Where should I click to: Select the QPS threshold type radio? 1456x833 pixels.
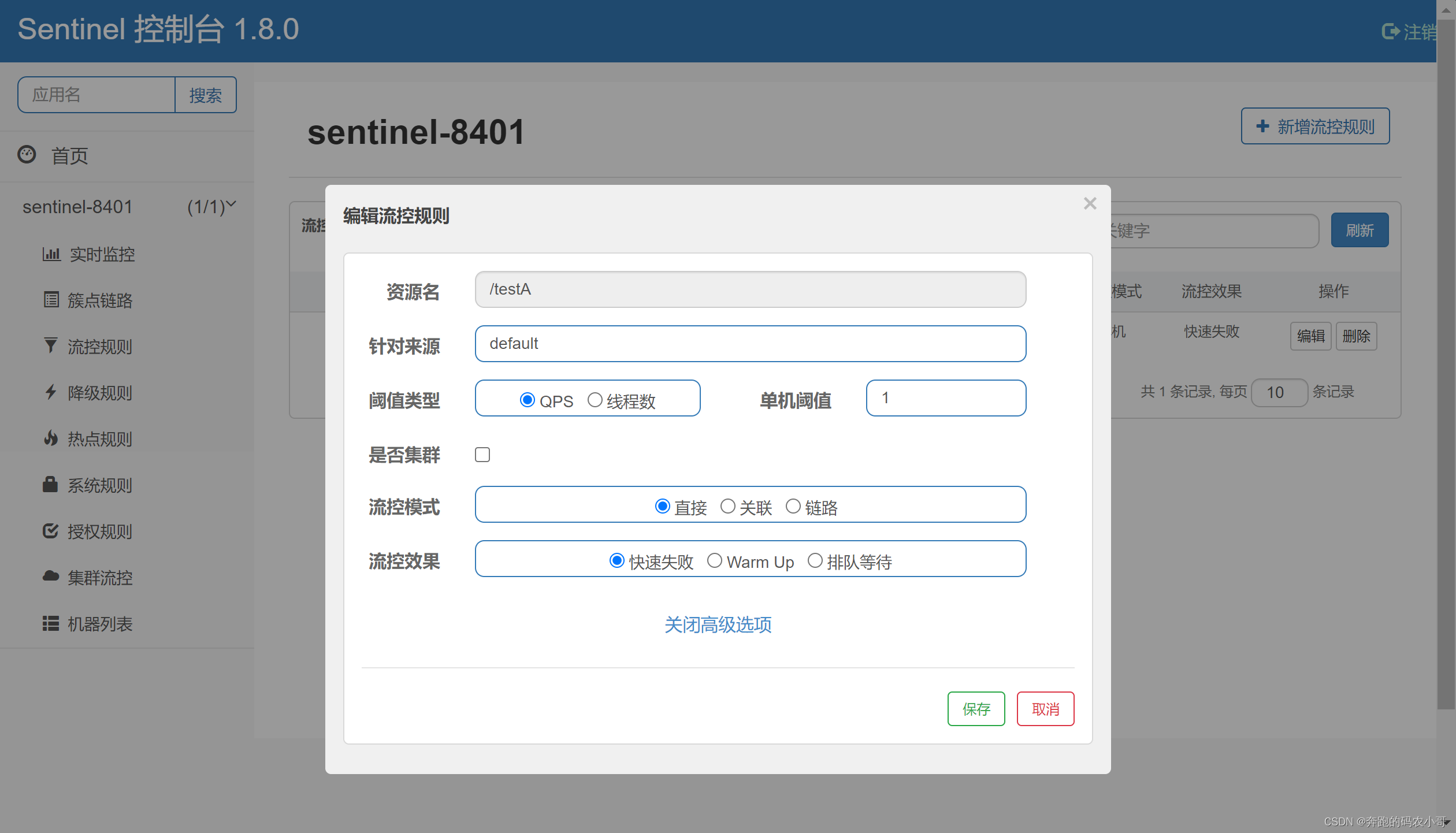pyautogui.click(x=527, y=400)
